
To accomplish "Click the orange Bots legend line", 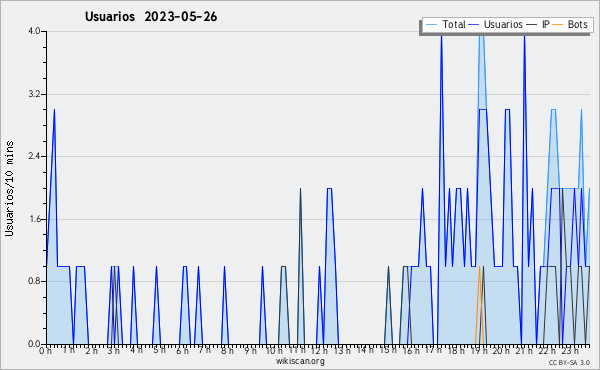I will [558, 25].
